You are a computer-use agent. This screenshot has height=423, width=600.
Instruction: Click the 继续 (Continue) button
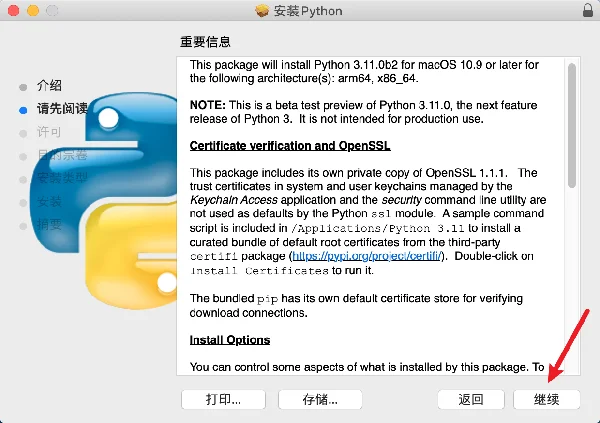[546, 399]
